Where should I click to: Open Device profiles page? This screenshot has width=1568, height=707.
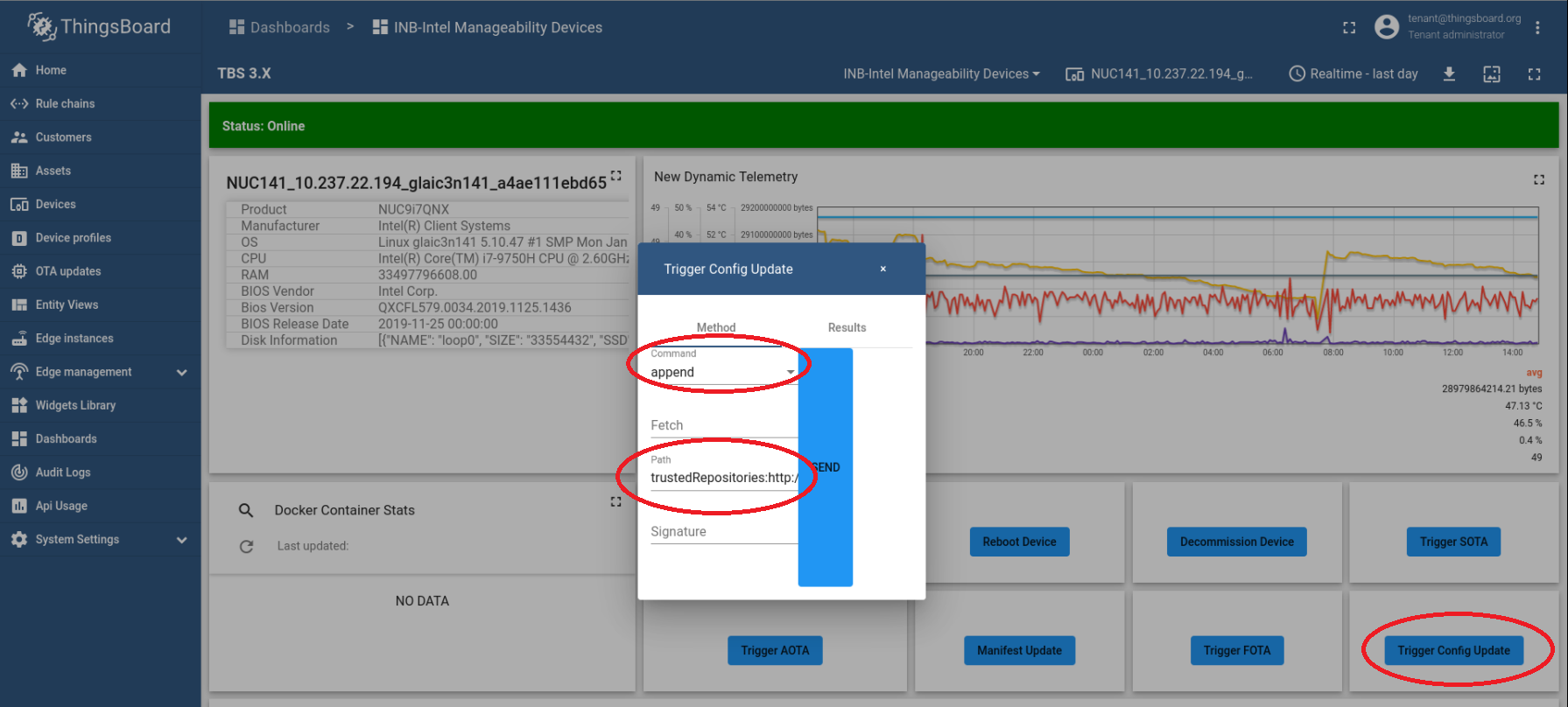pos(100,238)
